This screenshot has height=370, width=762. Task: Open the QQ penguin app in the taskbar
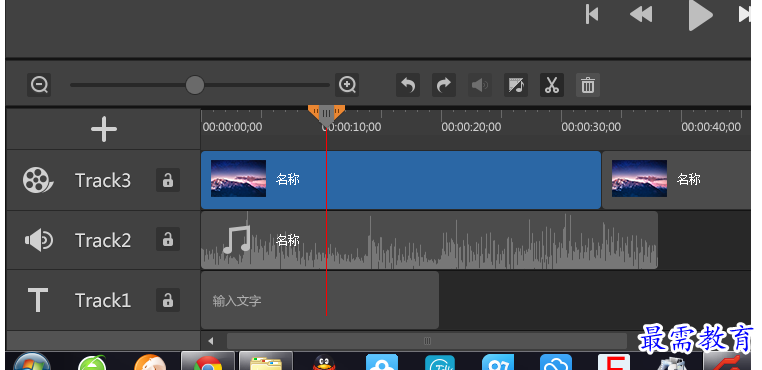[324, 363]
